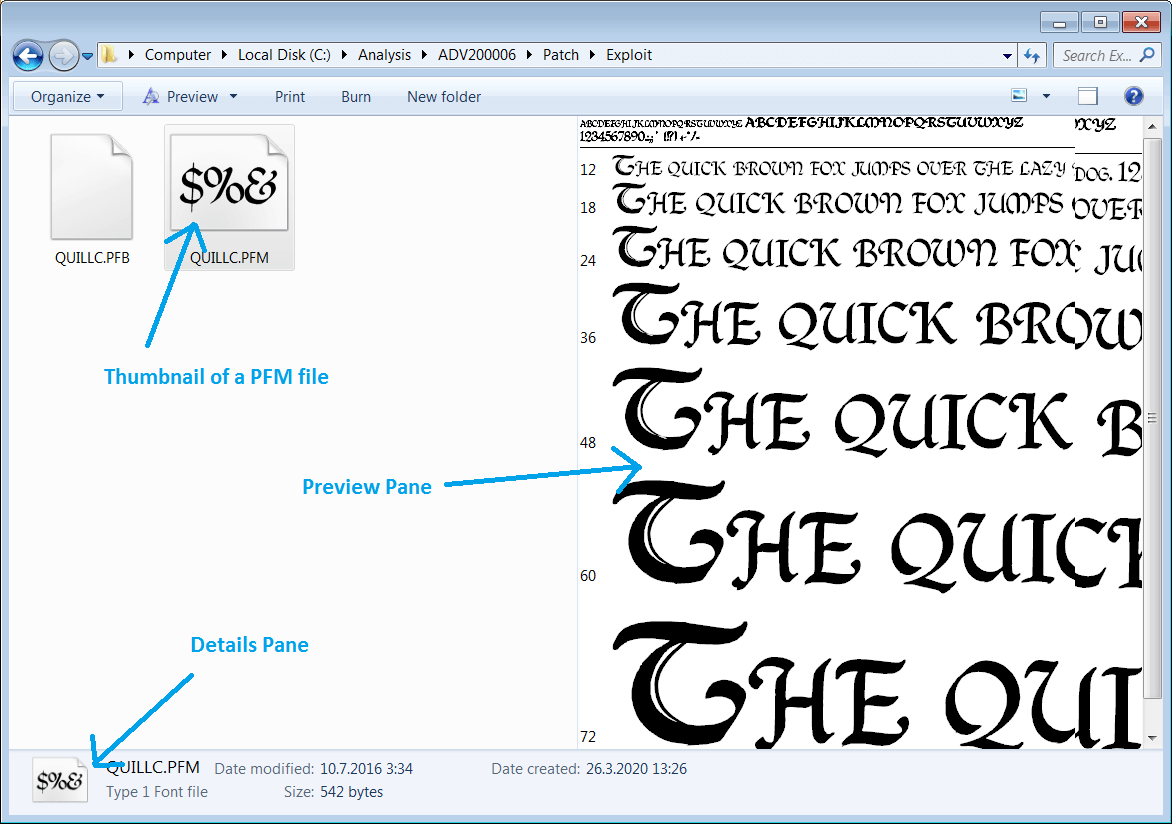Toggle the preview pane icon

[1086, 96]
